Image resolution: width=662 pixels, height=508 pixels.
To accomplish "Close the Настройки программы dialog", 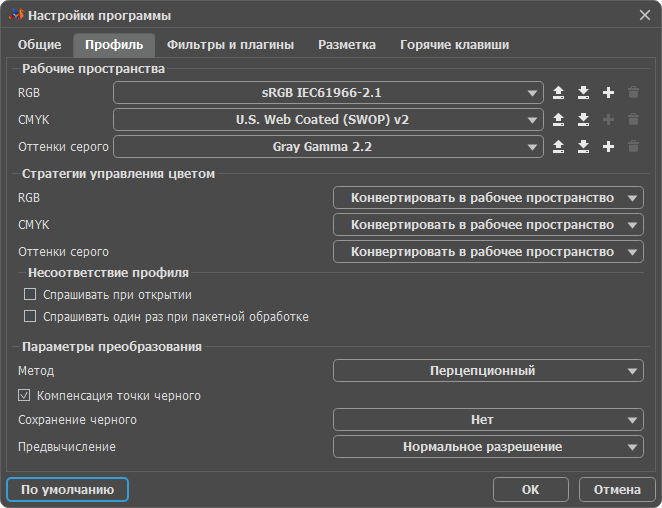I will point(645,15).
